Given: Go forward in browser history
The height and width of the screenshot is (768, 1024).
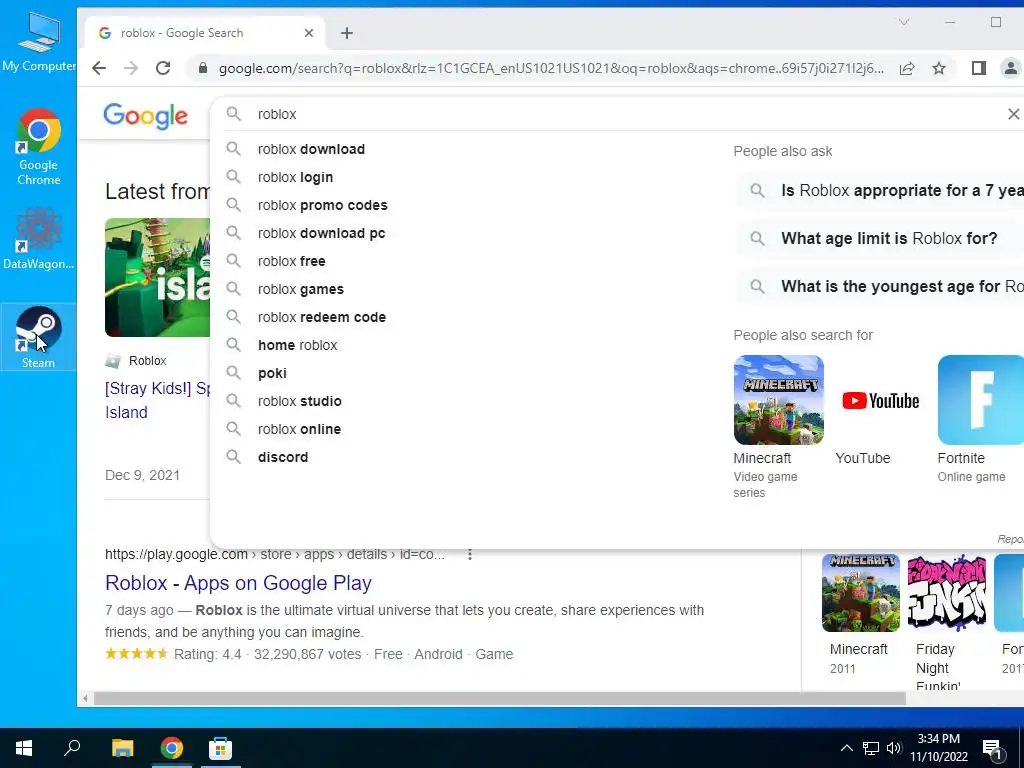Looking at the screenshot, I should tap(131, 68).
